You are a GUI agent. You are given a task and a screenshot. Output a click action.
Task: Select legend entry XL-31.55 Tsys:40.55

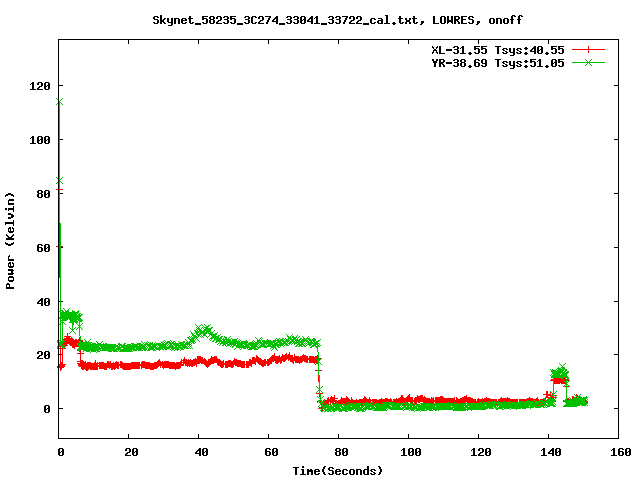pos(498,50)
